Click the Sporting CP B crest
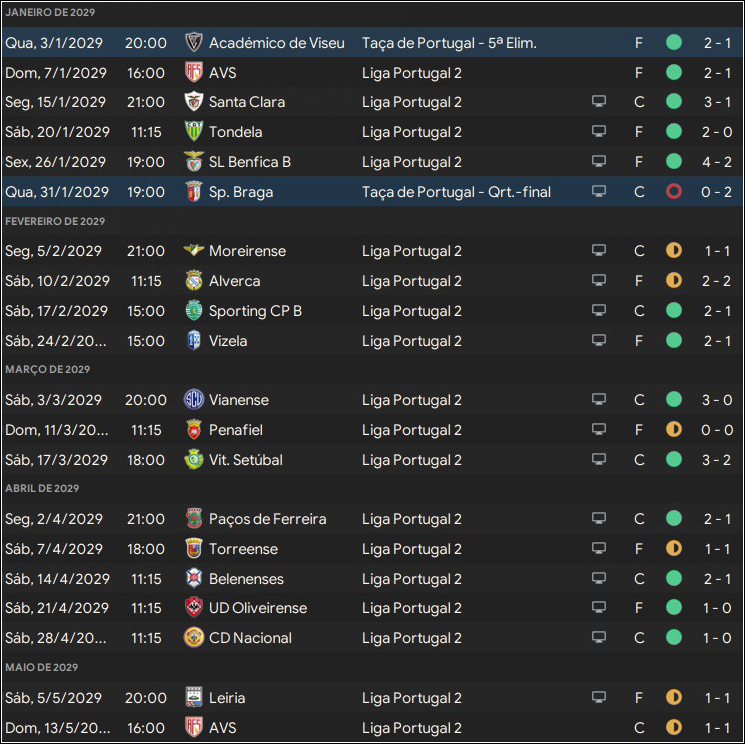The height and width of the screenshot is (744, 745). 193,311
